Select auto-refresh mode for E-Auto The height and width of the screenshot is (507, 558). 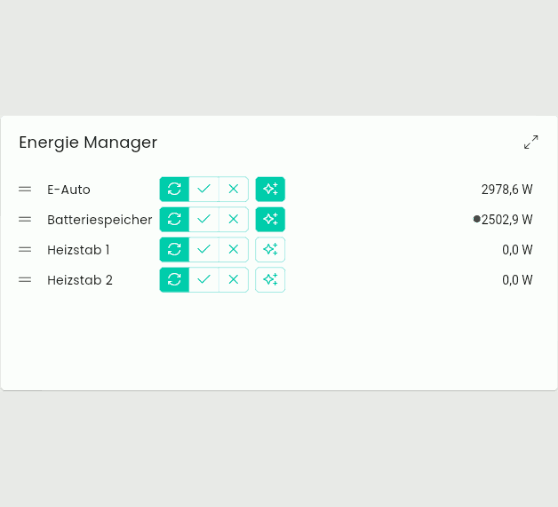[174, 189]
